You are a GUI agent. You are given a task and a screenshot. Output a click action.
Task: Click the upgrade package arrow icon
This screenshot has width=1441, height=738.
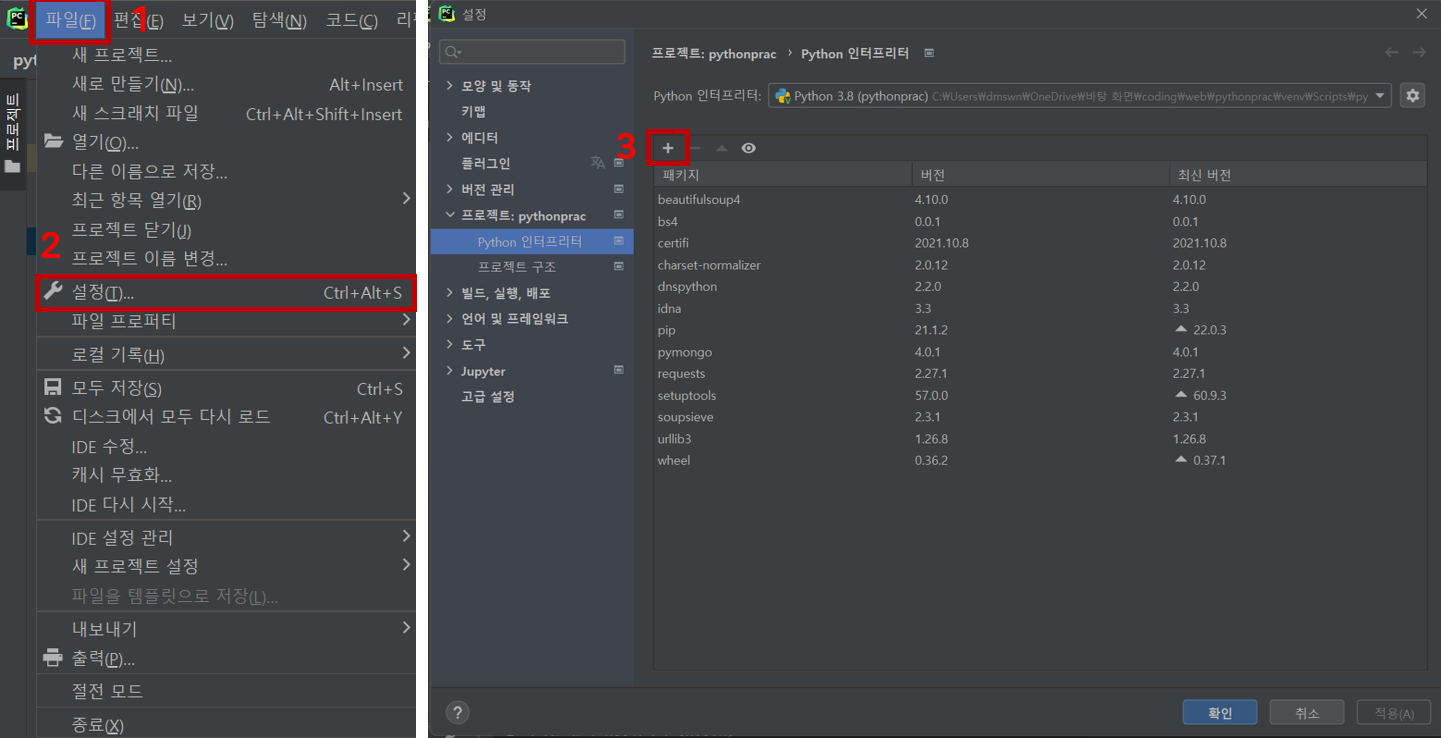[721, 148]
